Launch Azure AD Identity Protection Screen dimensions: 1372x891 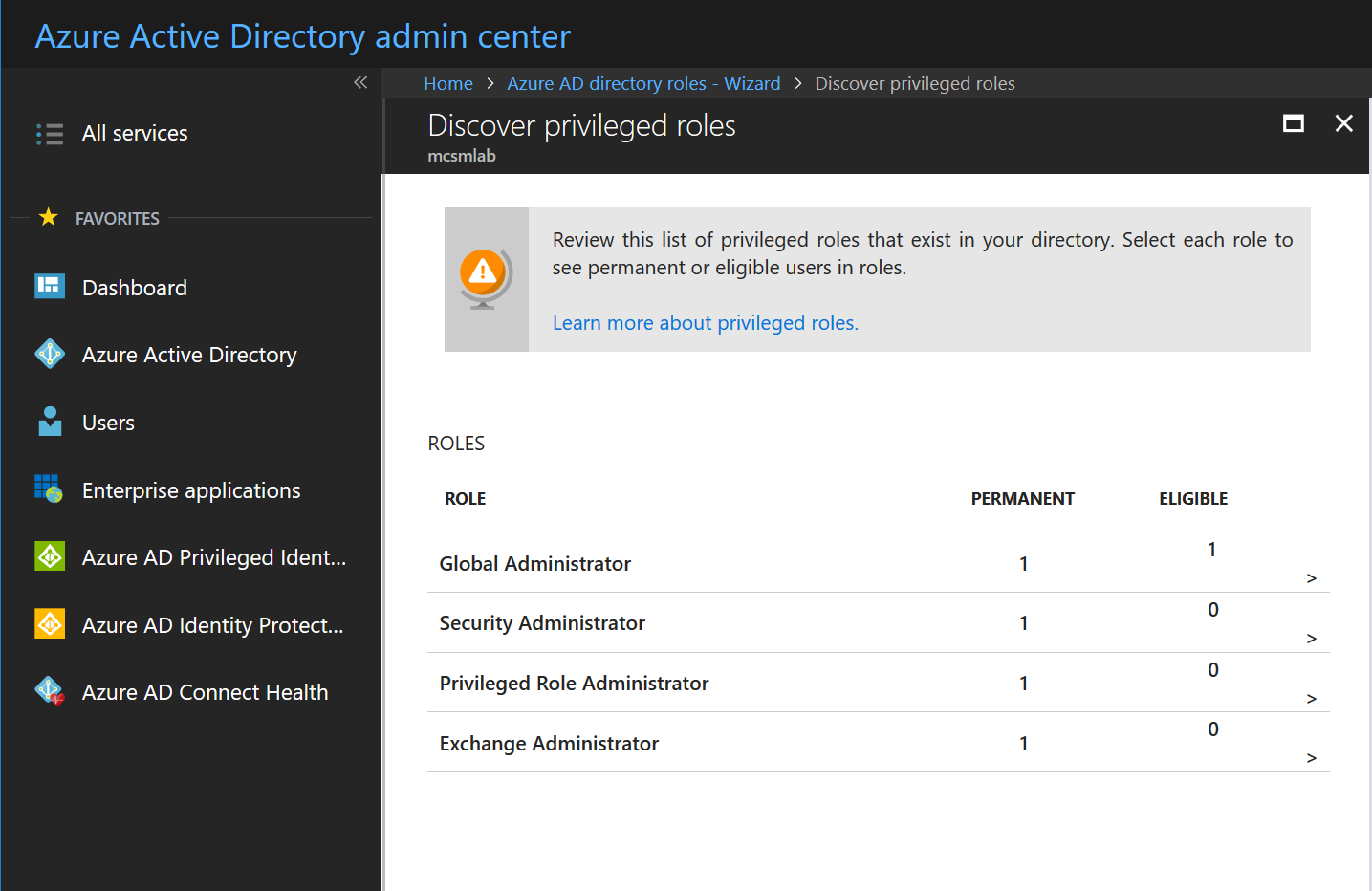(211, 624)
